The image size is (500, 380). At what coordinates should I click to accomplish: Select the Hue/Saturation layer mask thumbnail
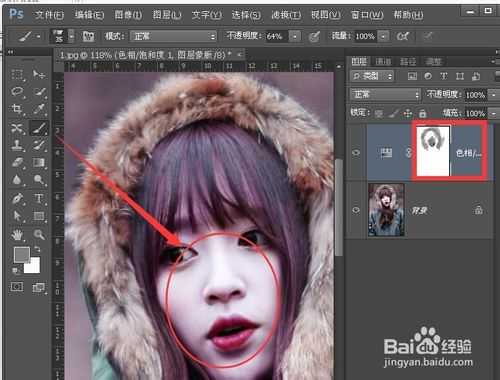coord(433,151)
